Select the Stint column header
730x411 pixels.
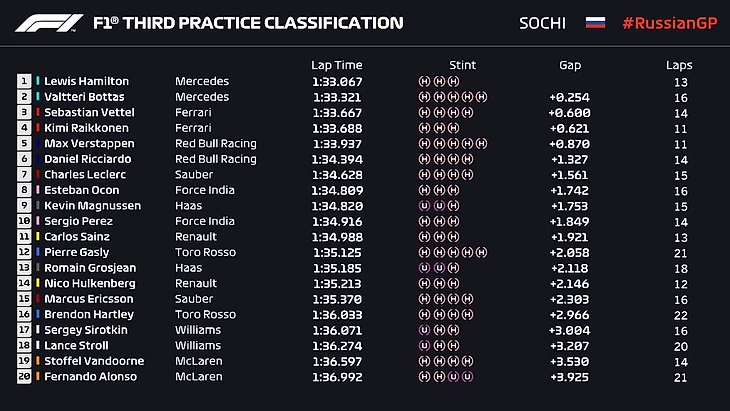pos(463,65)
